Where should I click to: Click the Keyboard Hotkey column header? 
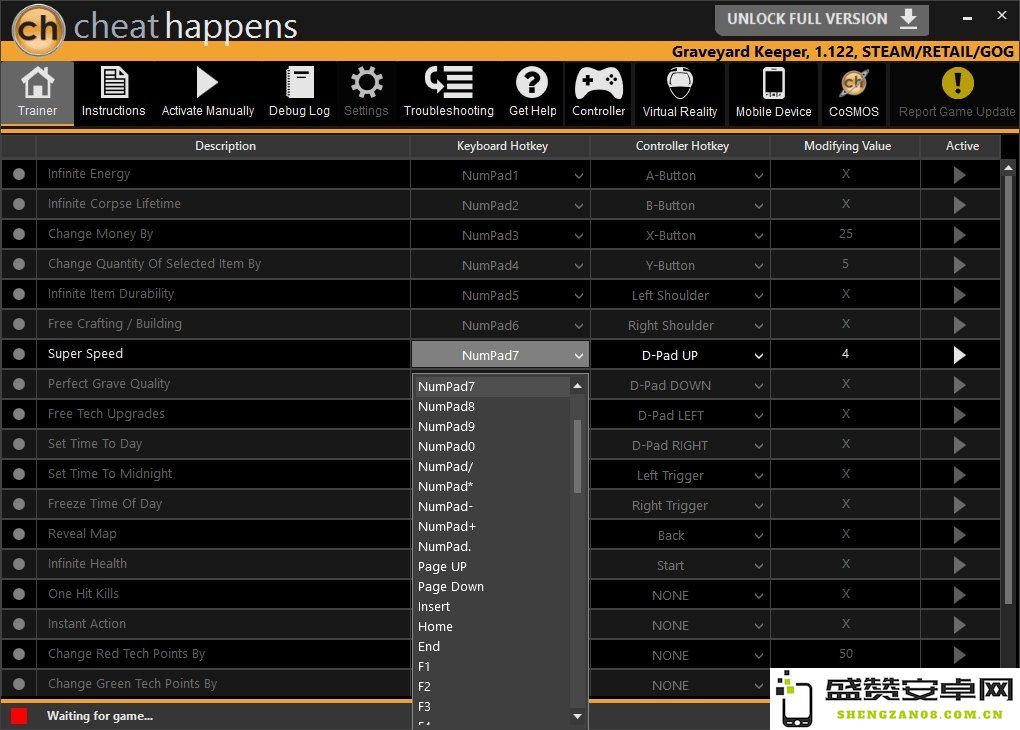502,146
